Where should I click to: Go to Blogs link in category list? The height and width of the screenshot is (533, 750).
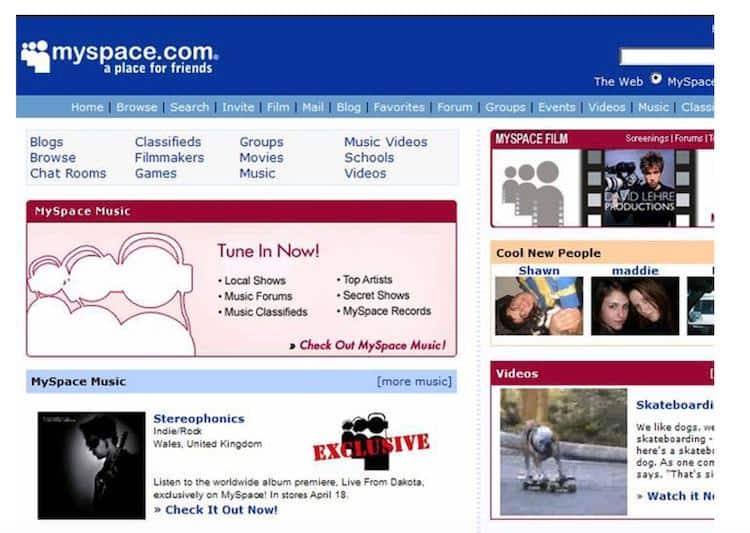46,142
